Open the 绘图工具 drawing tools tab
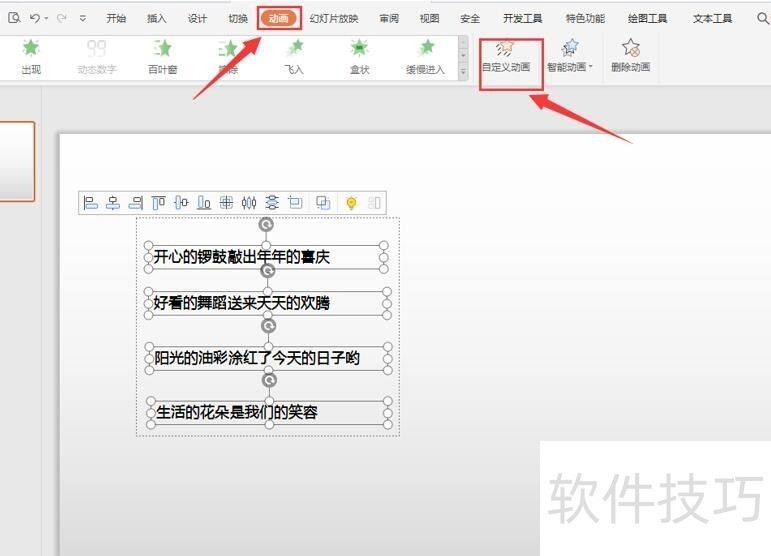 tap(648, 19)
